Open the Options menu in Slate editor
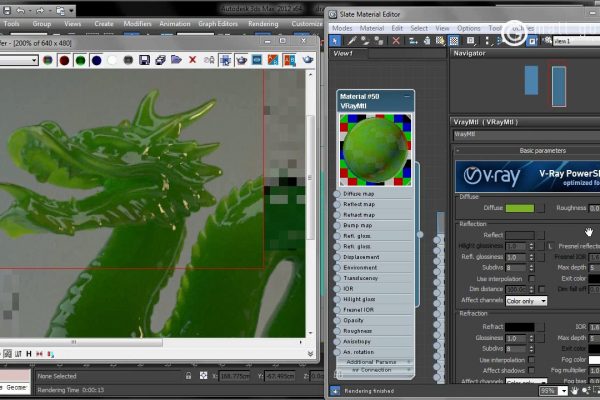This screenshot has height=400, width=600. coord(468,28)
